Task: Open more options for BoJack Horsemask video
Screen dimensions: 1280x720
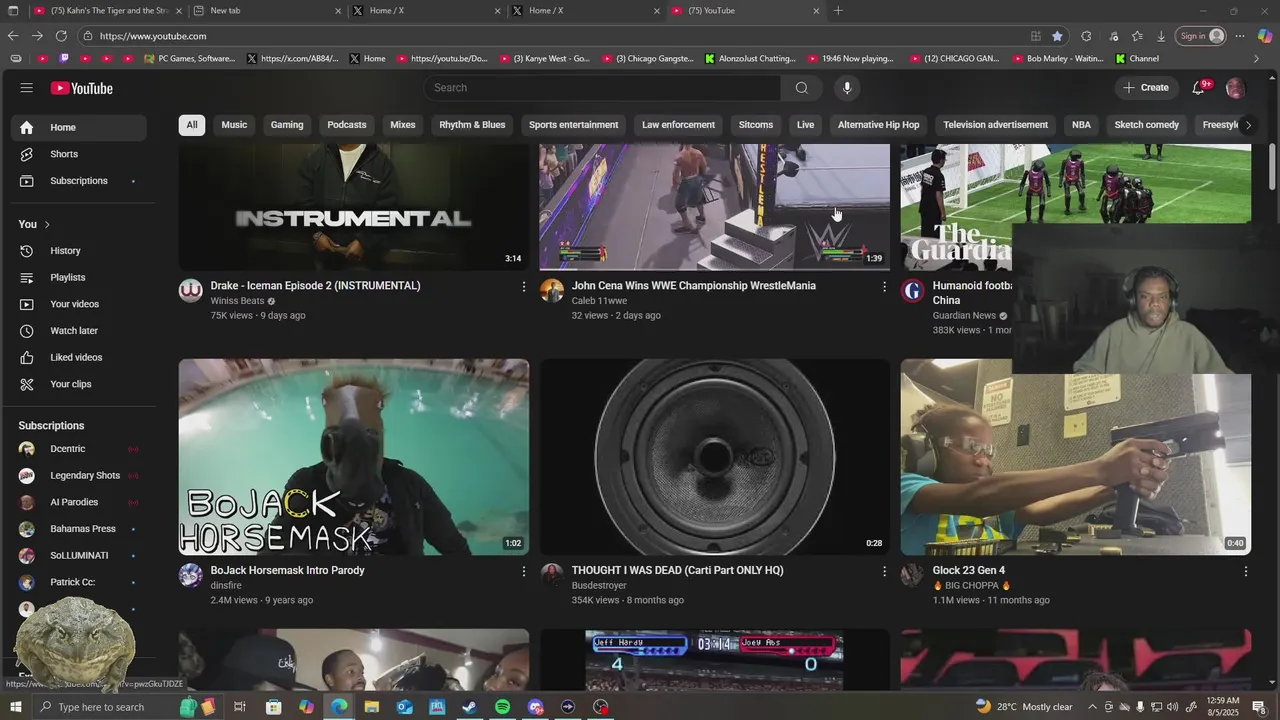Action: click(x=523, y=571)
